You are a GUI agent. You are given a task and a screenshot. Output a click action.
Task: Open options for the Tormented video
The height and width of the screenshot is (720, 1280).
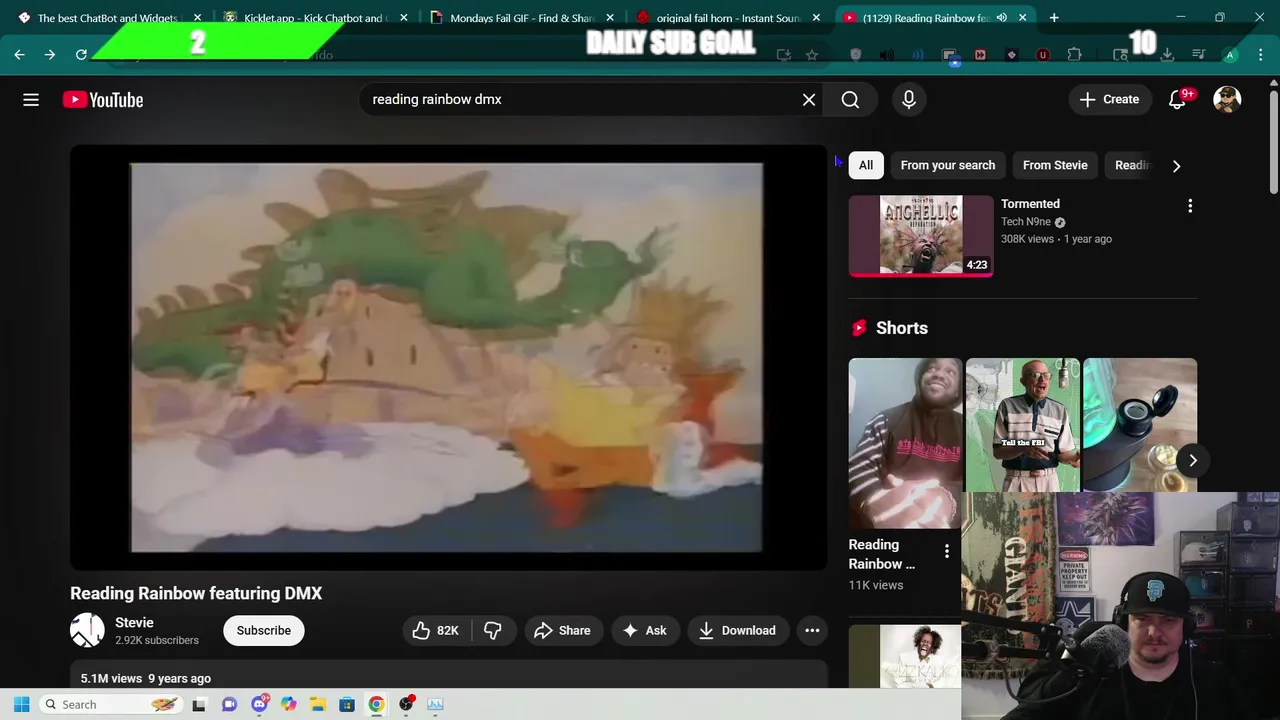(x=1190, y=205)
